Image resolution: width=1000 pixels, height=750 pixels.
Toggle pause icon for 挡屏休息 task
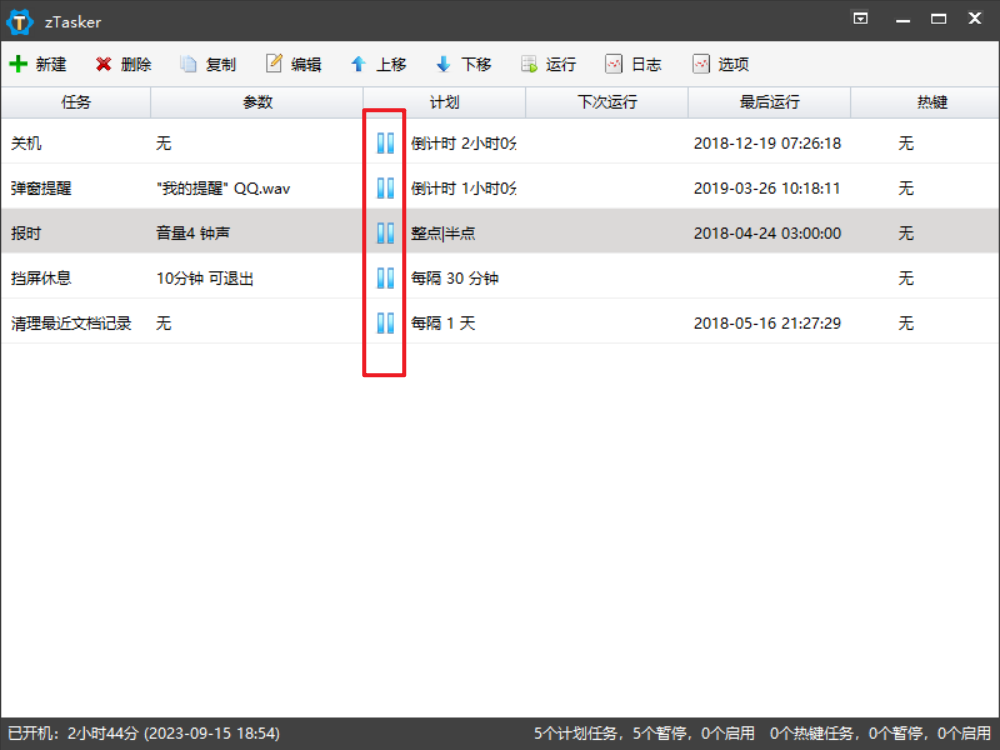point(385,278)
